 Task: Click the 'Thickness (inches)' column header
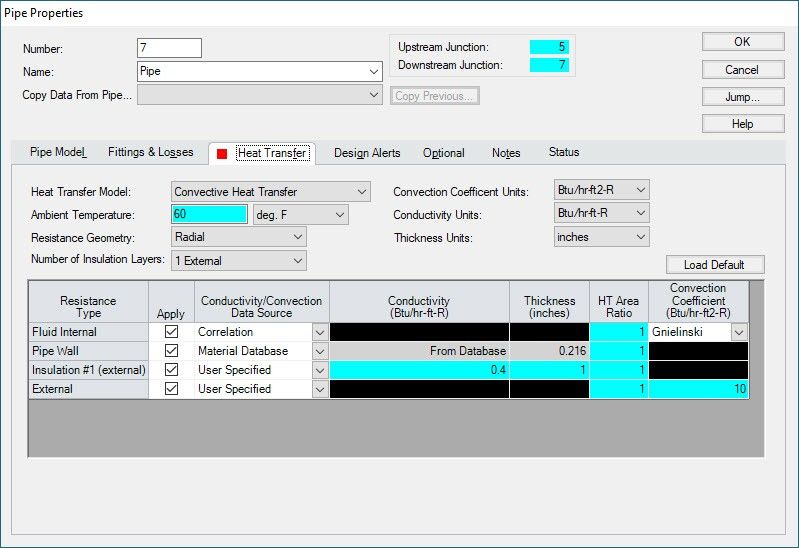click(x=549, y=302)
